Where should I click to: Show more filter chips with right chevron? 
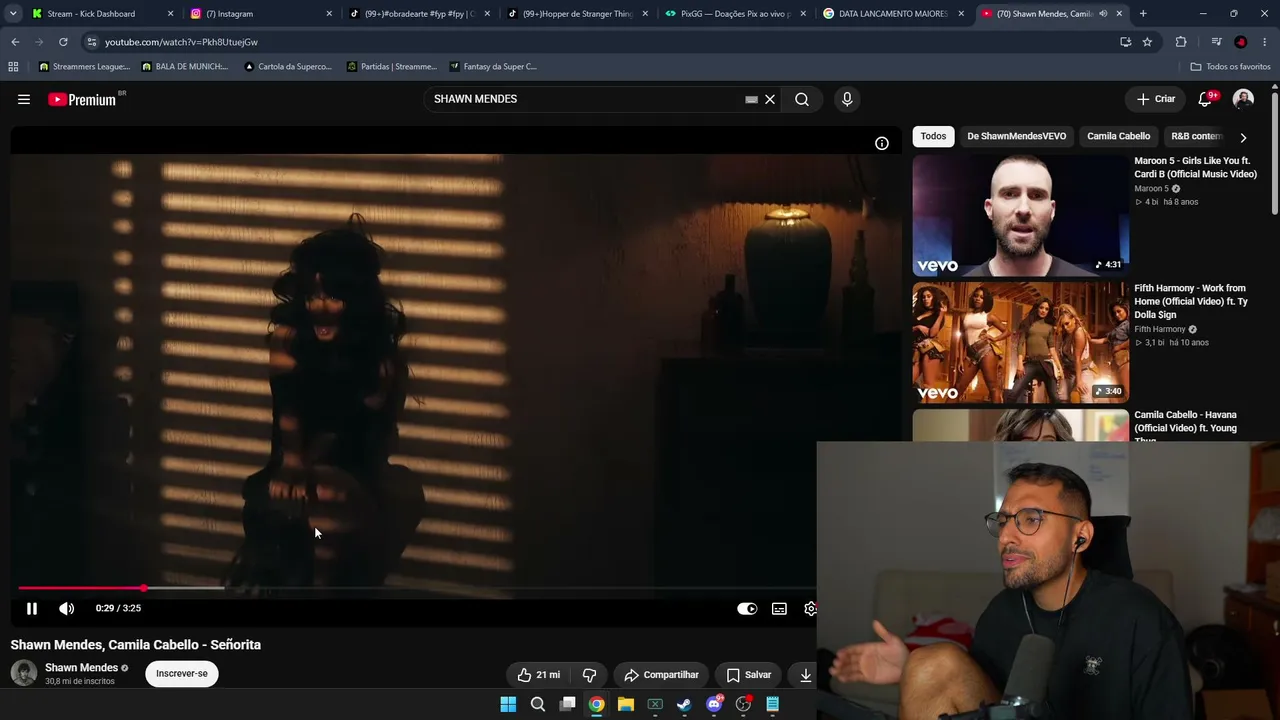(1243, 137)
